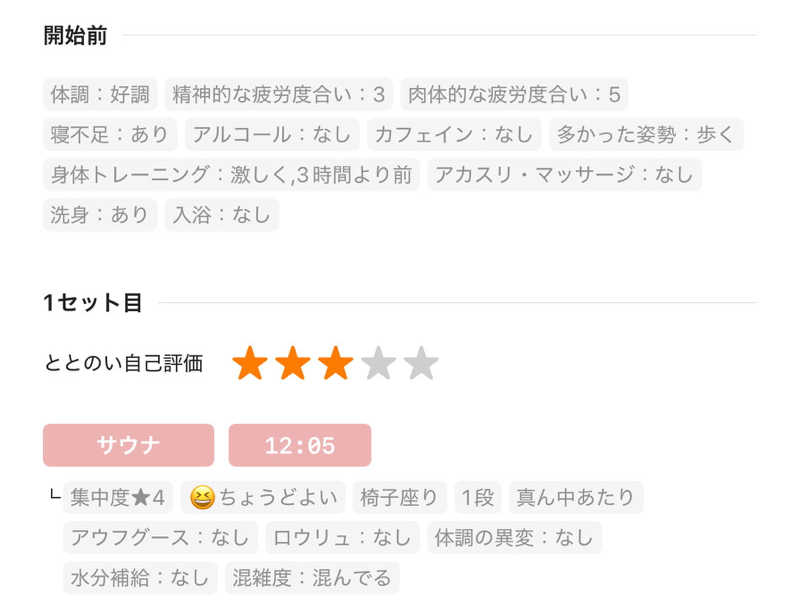Set self-rating to five stars
The height and width of the screenshot is (600, 800).
421,364
